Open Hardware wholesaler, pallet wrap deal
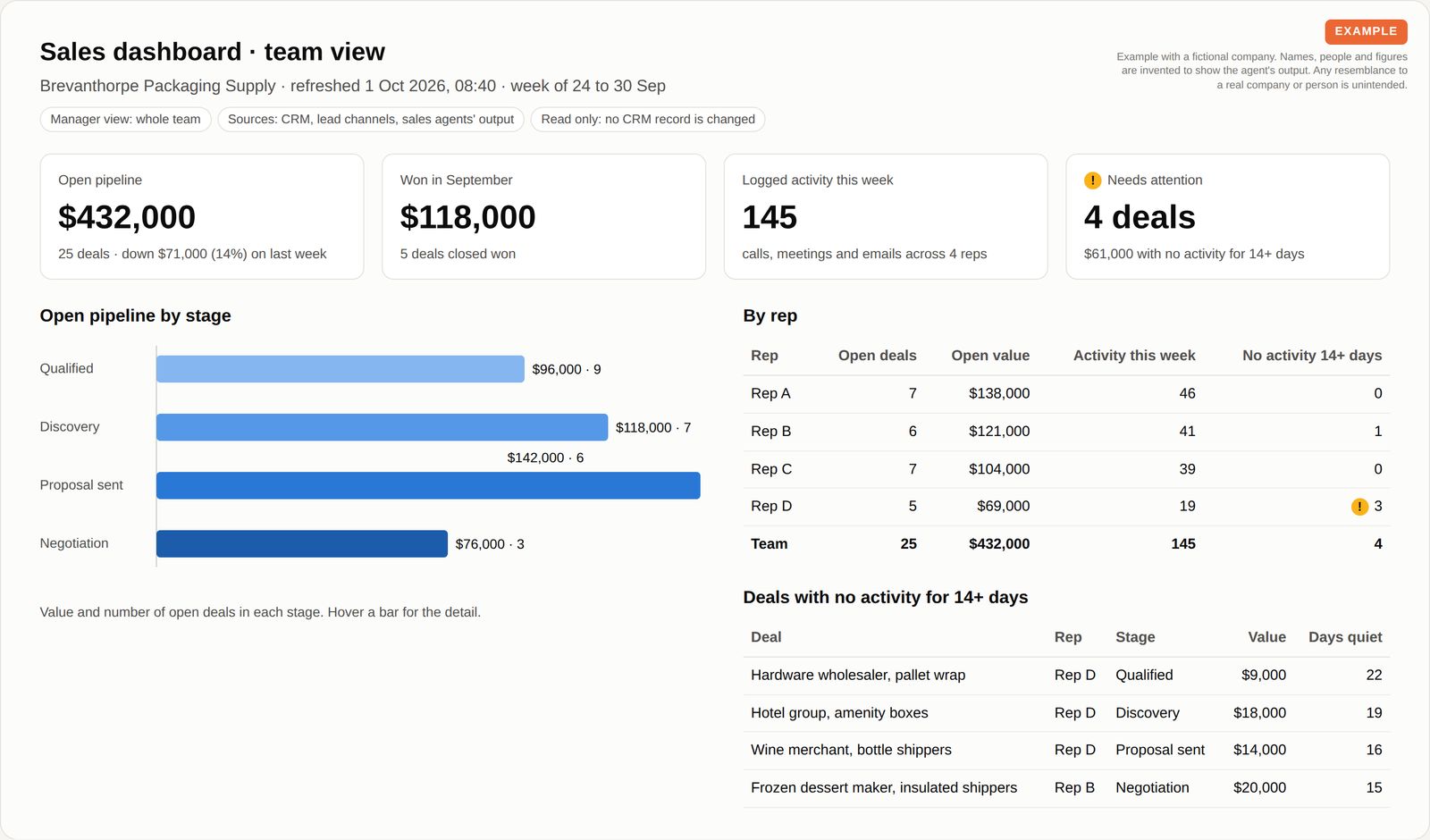 tap(858, 675)
